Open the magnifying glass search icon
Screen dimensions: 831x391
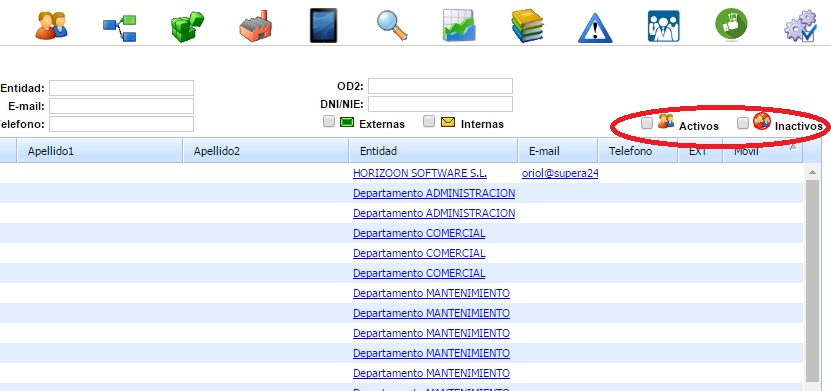392,25
